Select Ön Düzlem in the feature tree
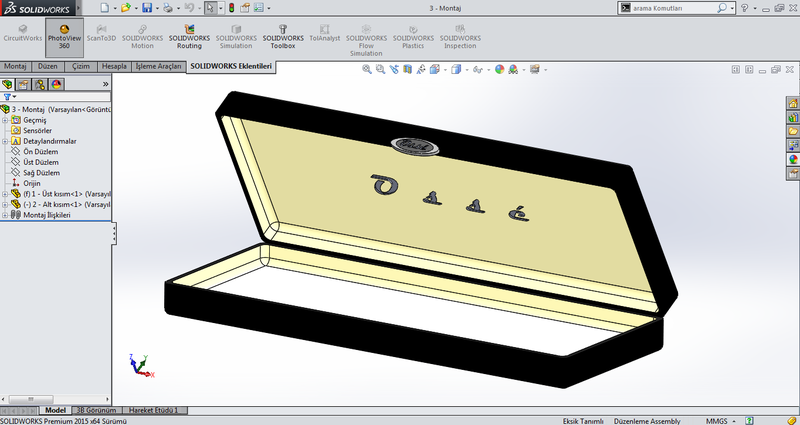The width and height of the screenshot is (800, 425). pyautogui.click(x=40, y=151)
